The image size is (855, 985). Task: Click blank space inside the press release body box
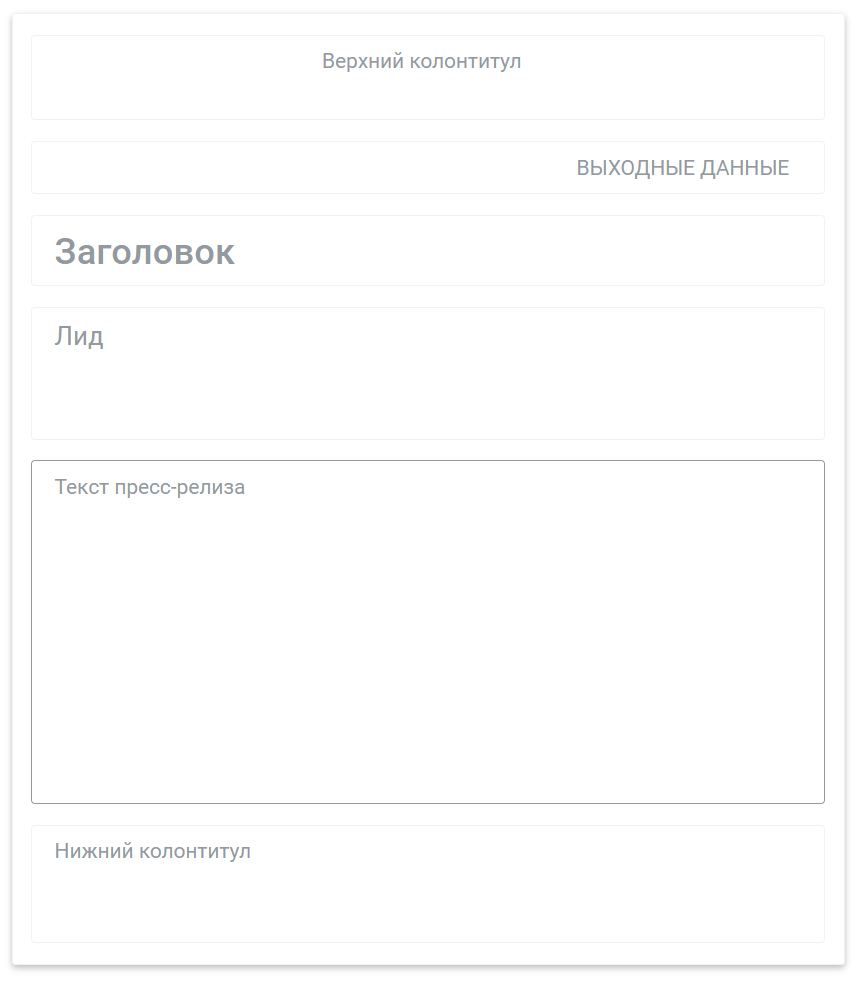(x=427, y=660)
